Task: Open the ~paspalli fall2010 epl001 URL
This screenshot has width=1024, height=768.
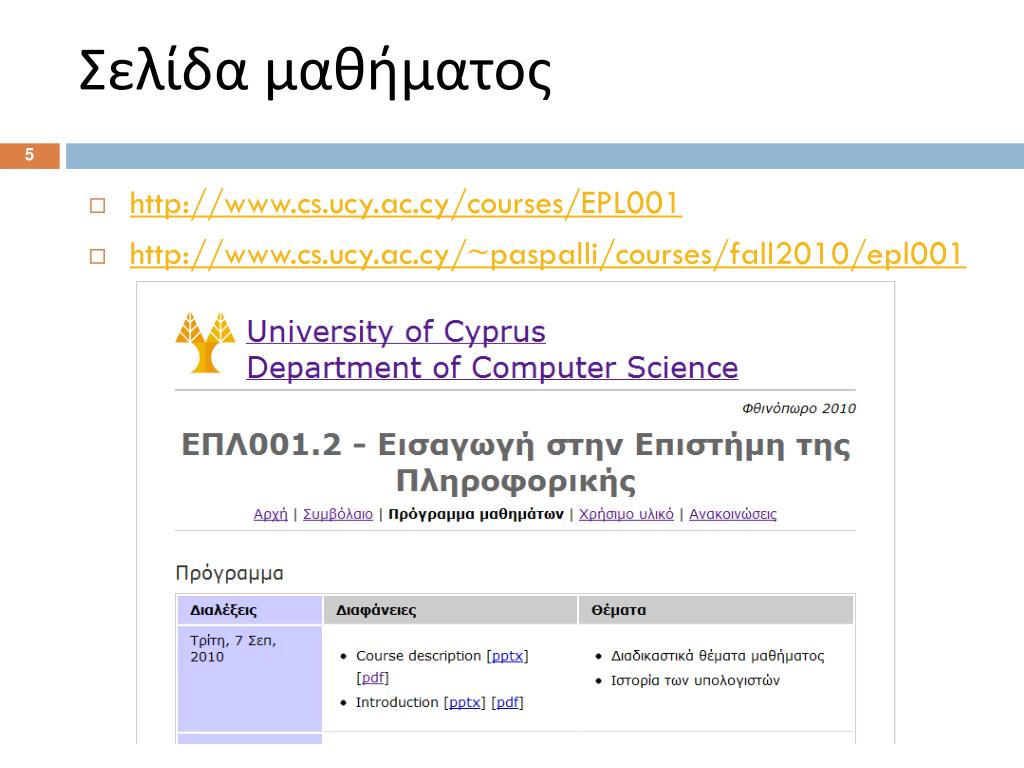Action: [547, 254]
